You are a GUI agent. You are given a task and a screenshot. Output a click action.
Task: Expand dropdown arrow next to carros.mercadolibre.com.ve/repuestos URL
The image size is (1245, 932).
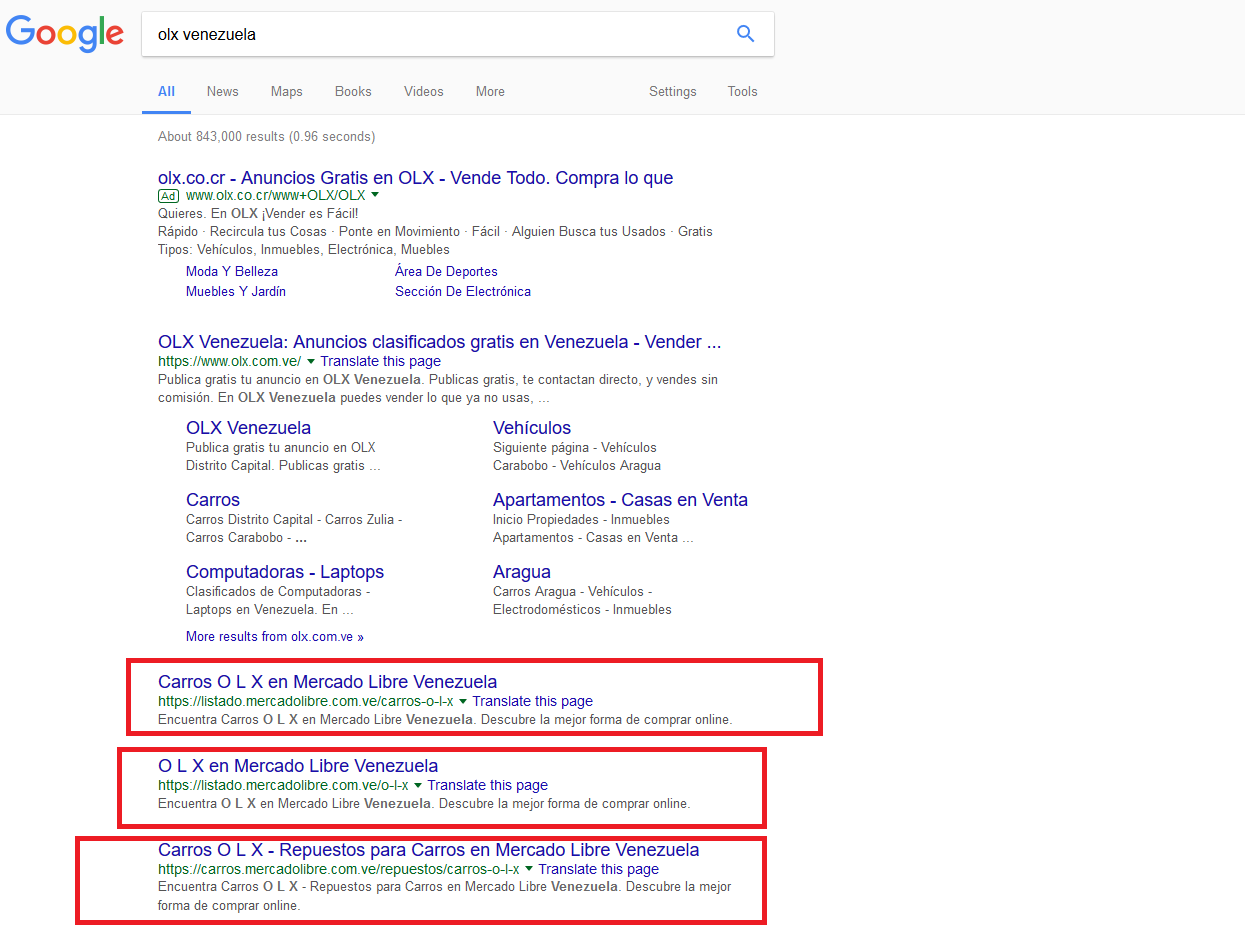click(x=529, y=869)
